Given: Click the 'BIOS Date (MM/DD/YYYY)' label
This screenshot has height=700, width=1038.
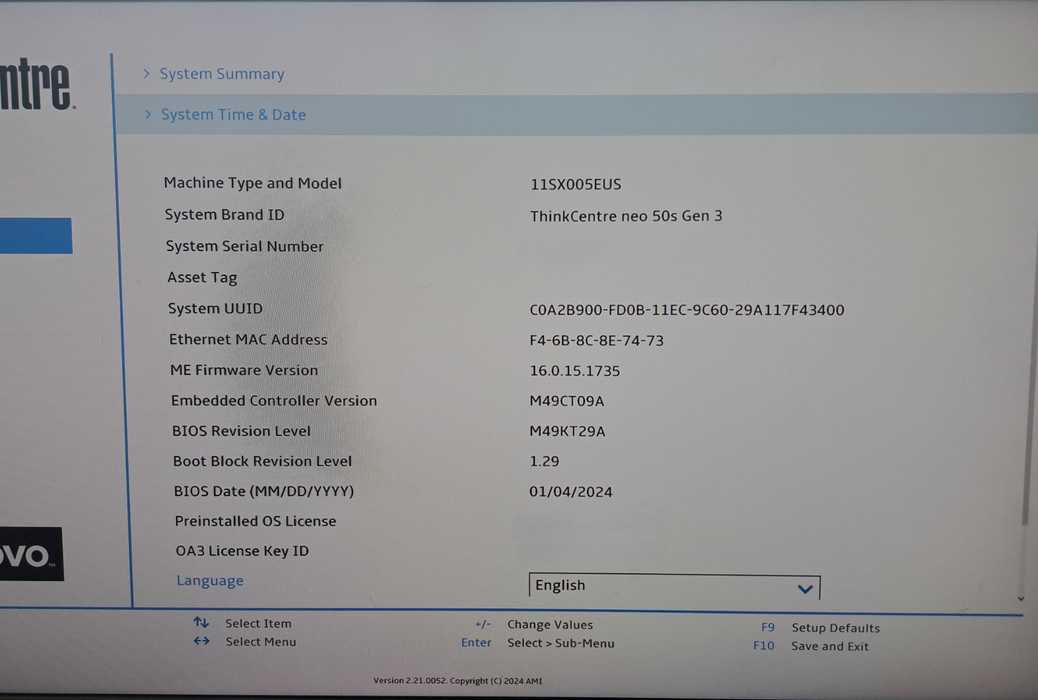Looking at the screenshot, I should (263, 491).
